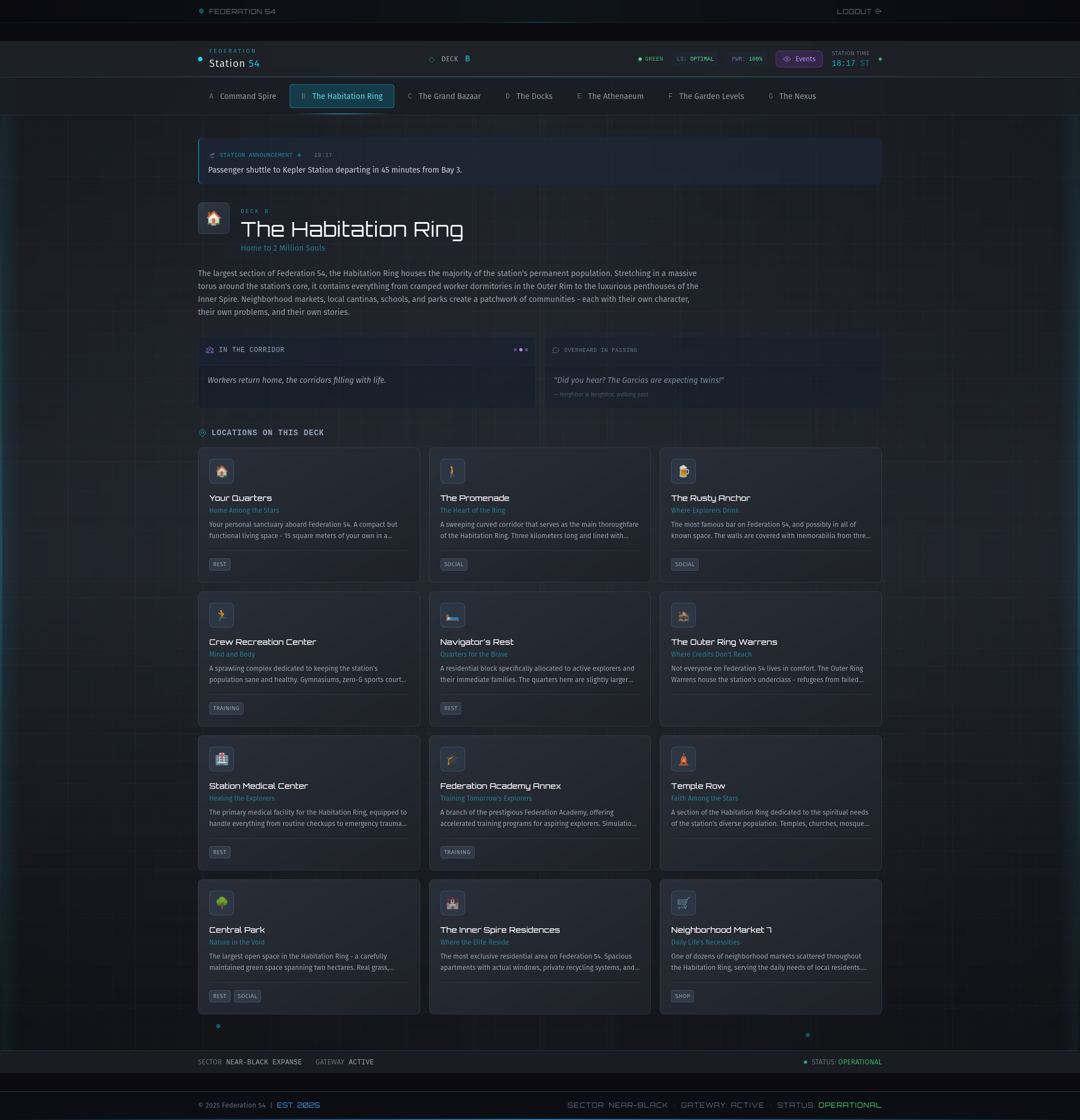Image resolution: width=1080 pixels, height=1120 pixels.
Task: Toggle the Events eye button
Action: pos(799,59)
